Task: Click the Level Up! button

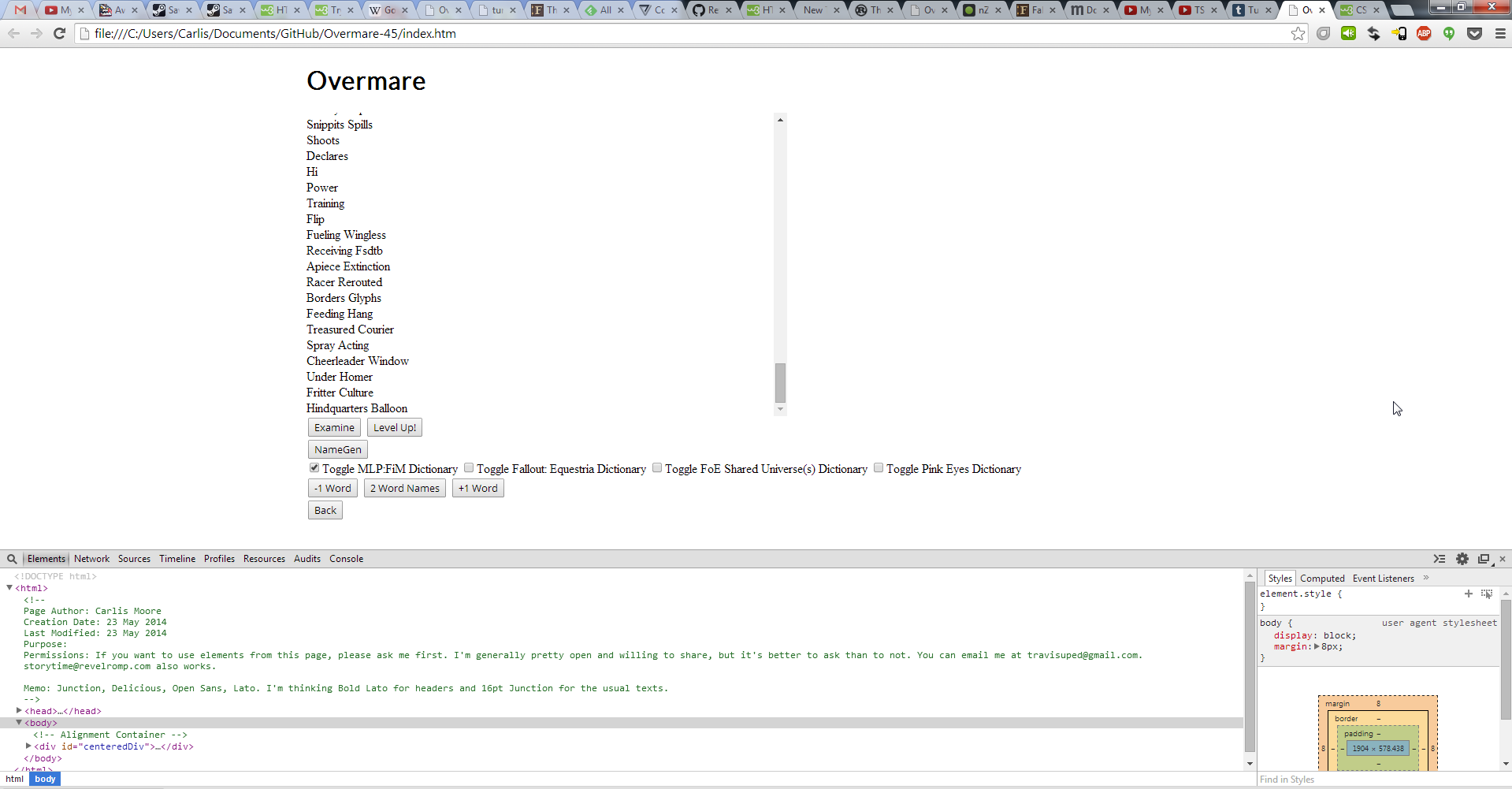Action: point(395,427)
